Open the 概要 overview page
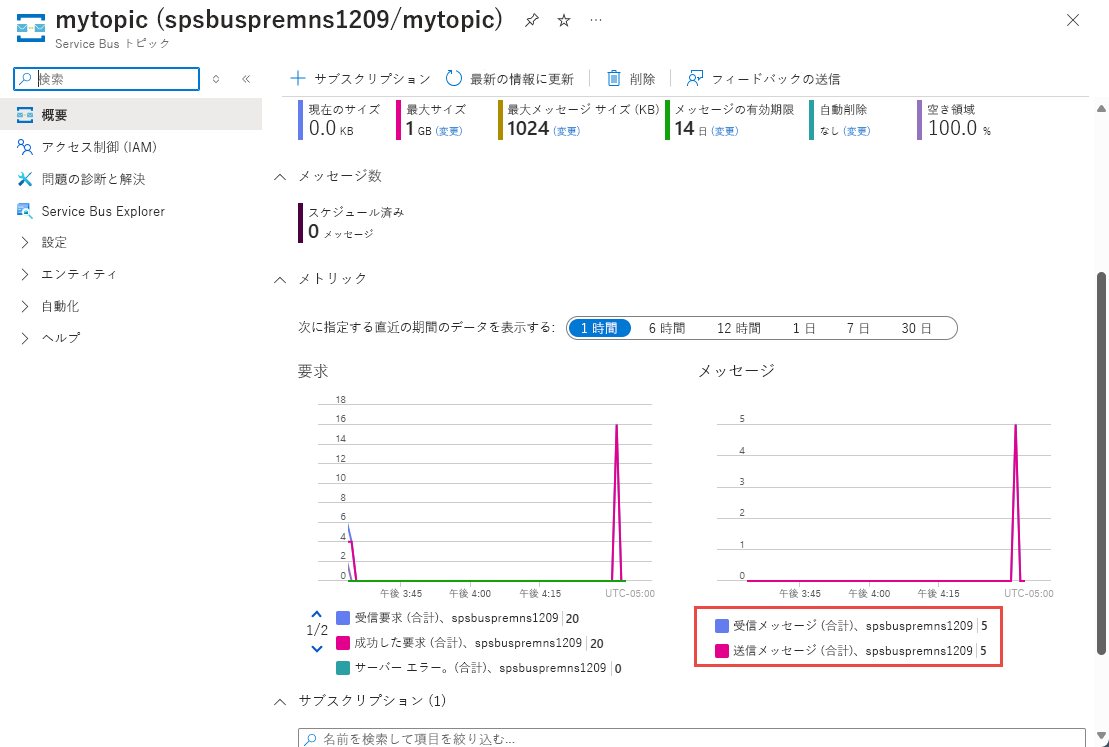Screen dimensions: 1109x747 [x=131, y=115]
